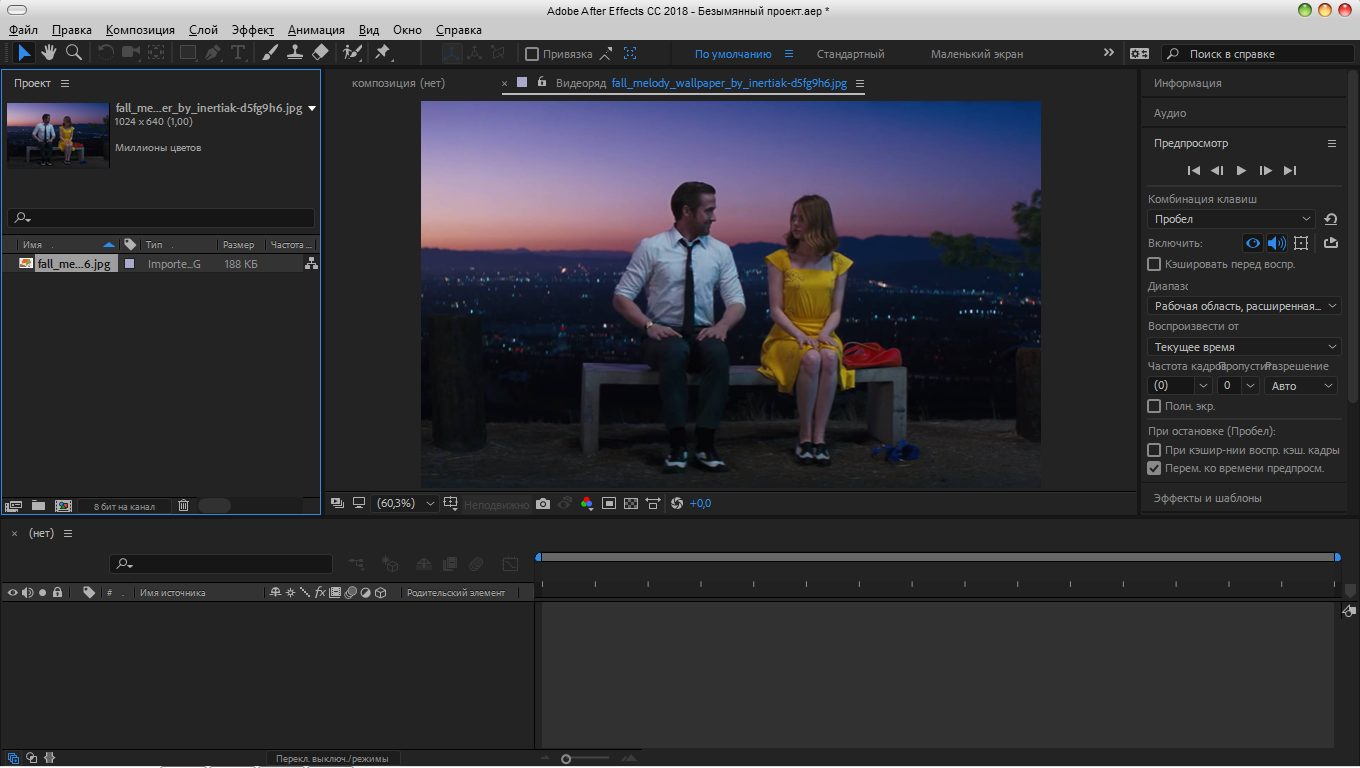Image resolution: width=1360 pixels, height=768 pixels.
Task: Reset the preview shortcut settings icon
Action: click(x=1331, y=219)
